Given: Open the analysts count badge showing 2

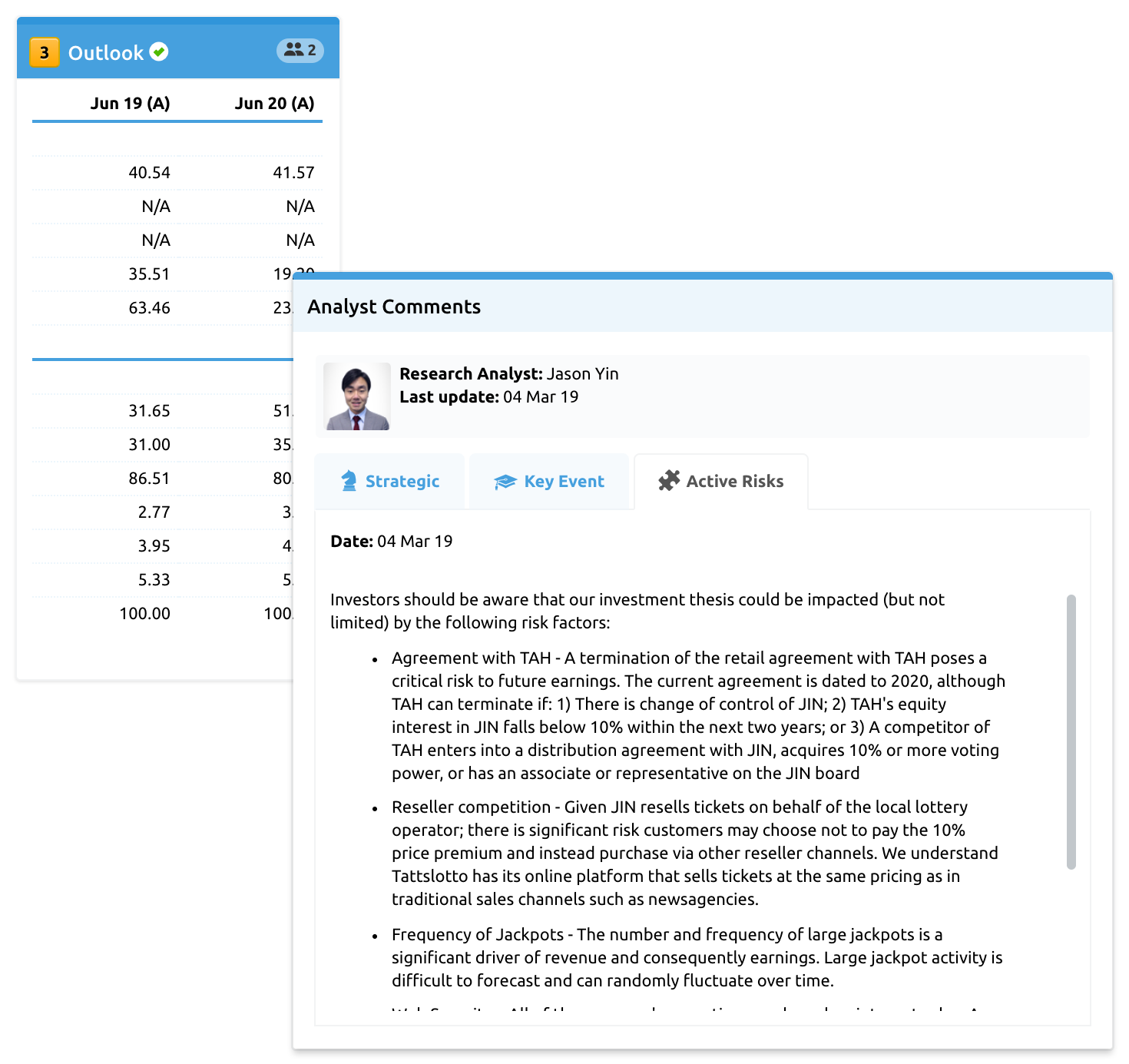Looking at the screenshot, I should (300, 50).
